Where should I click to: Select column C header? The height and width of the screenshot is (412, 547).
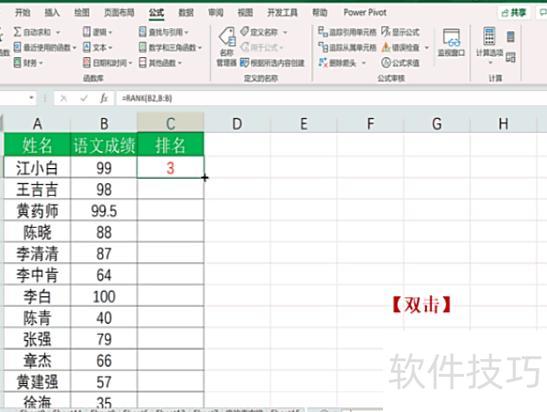171,123
